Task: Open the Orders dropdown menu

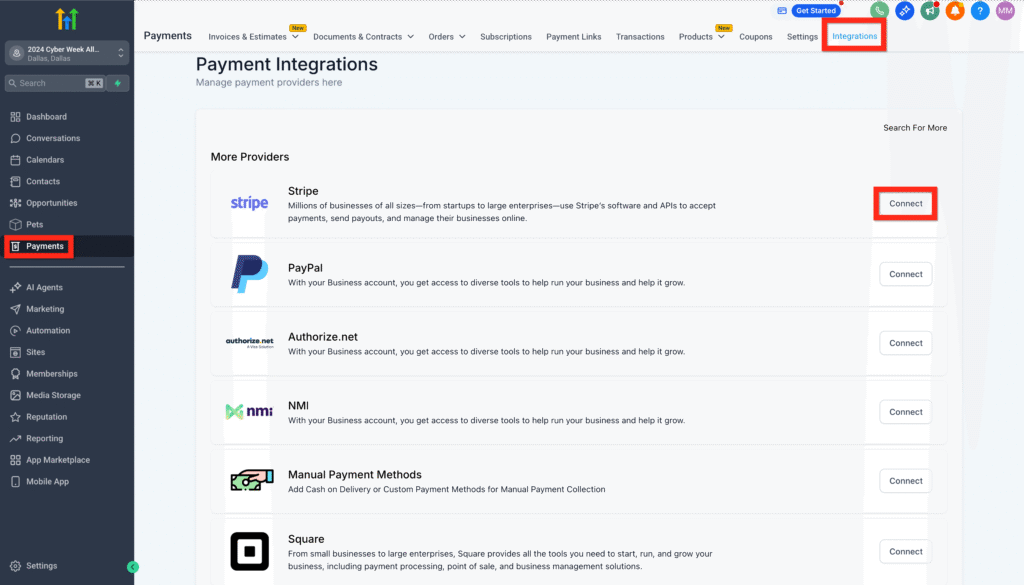Action: click(447, 37)
